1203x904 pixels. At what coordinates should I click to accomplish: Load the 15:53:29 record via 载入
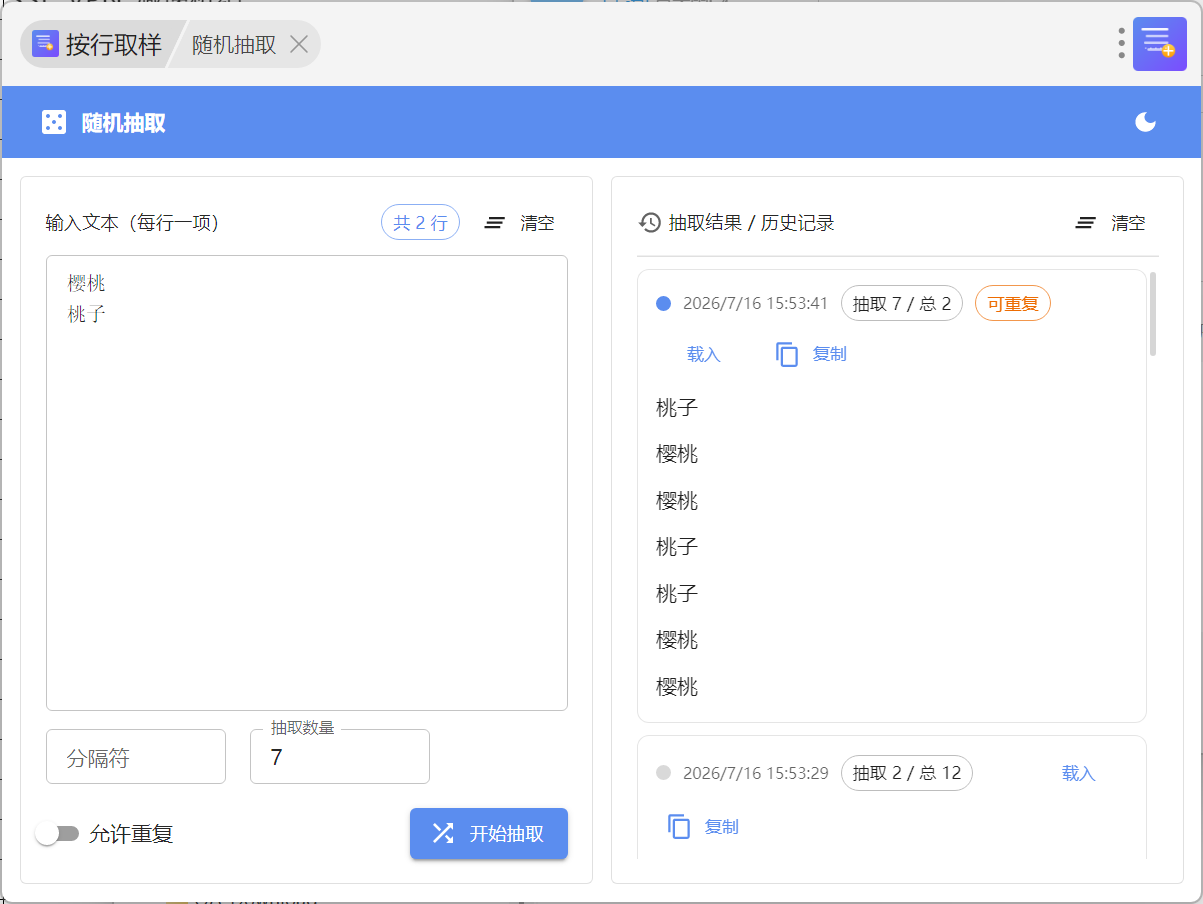click(x=1079, y=773)
